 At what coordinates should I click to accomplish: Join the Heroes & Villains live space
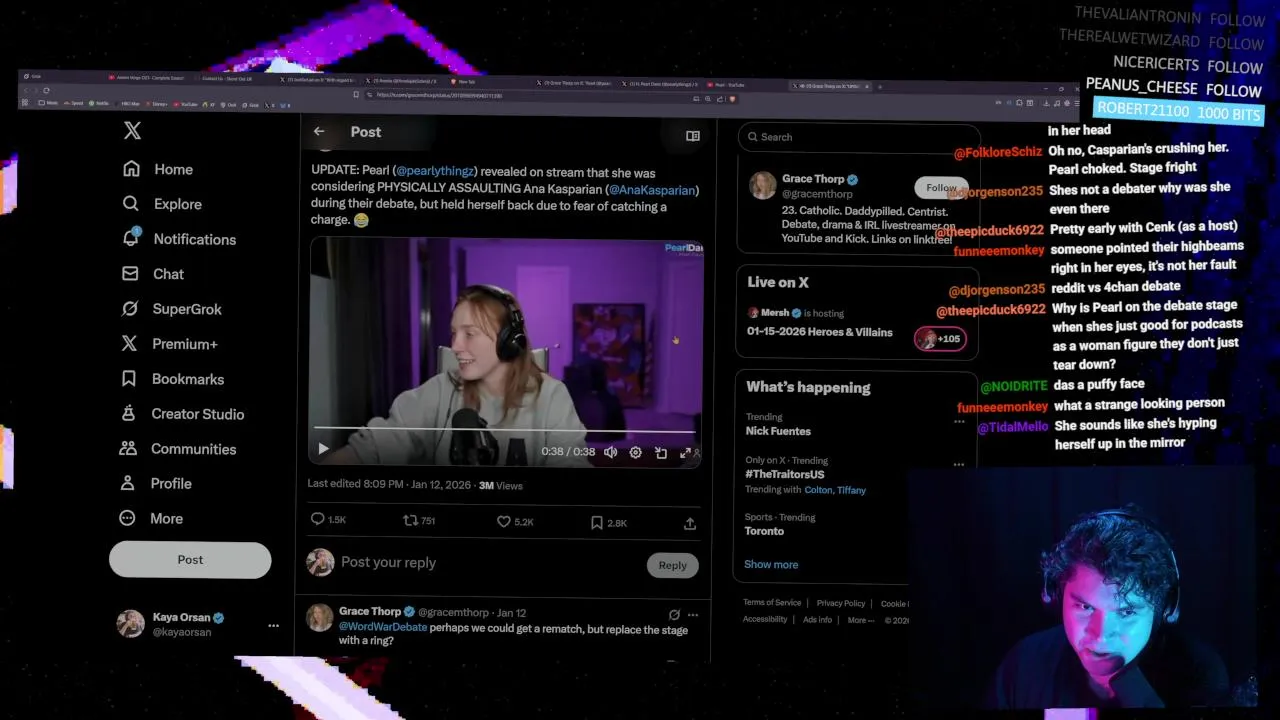[820, 332]
